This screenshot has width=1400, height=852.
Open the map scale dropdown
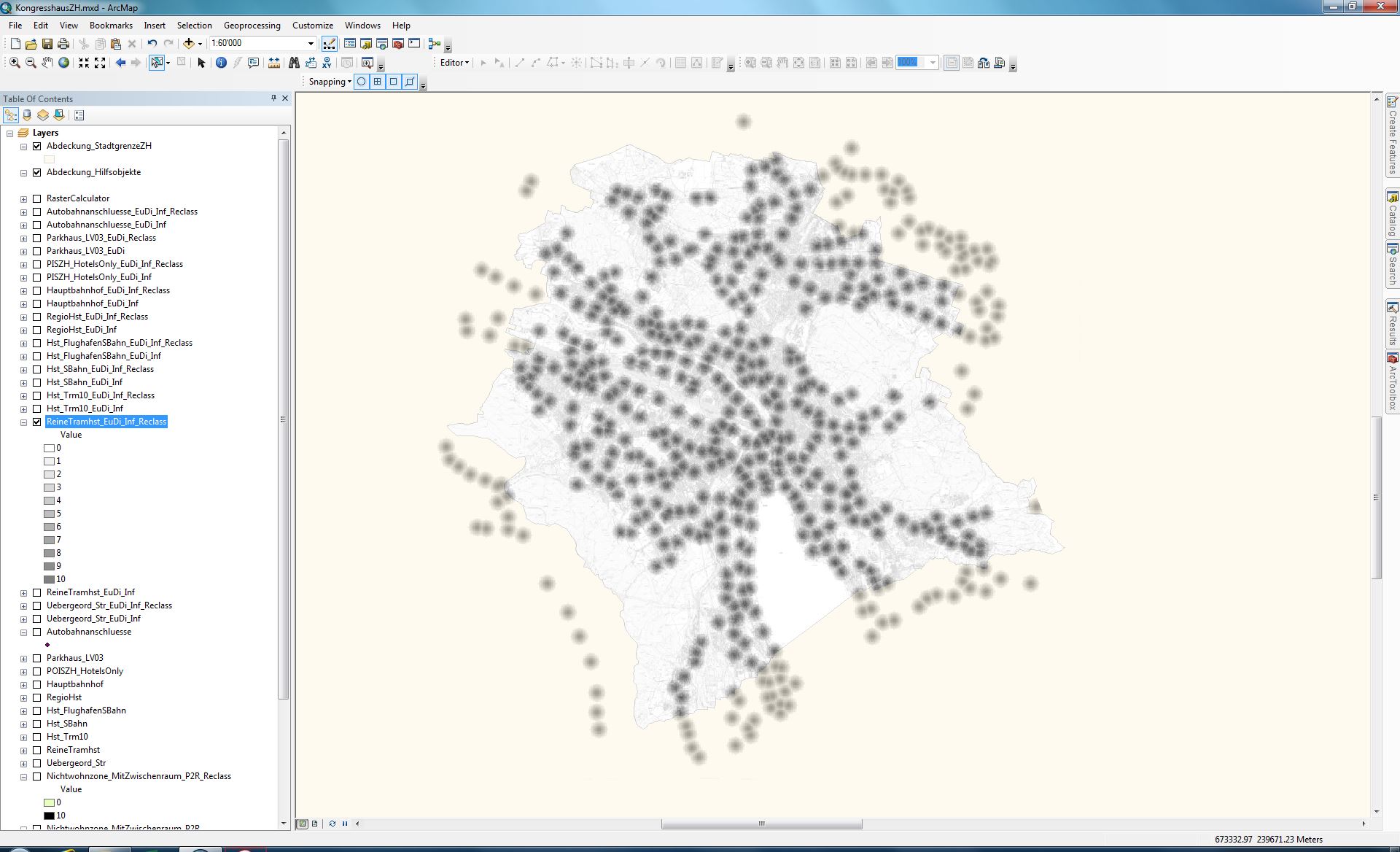[x=311, y=44]
